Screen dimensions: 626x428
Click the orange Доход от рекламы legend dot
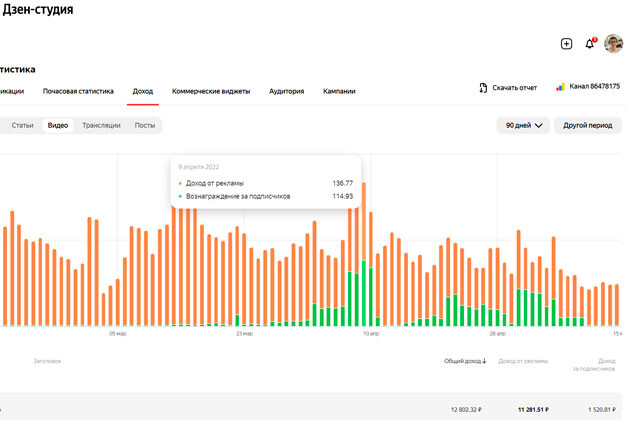click(180, 183)
